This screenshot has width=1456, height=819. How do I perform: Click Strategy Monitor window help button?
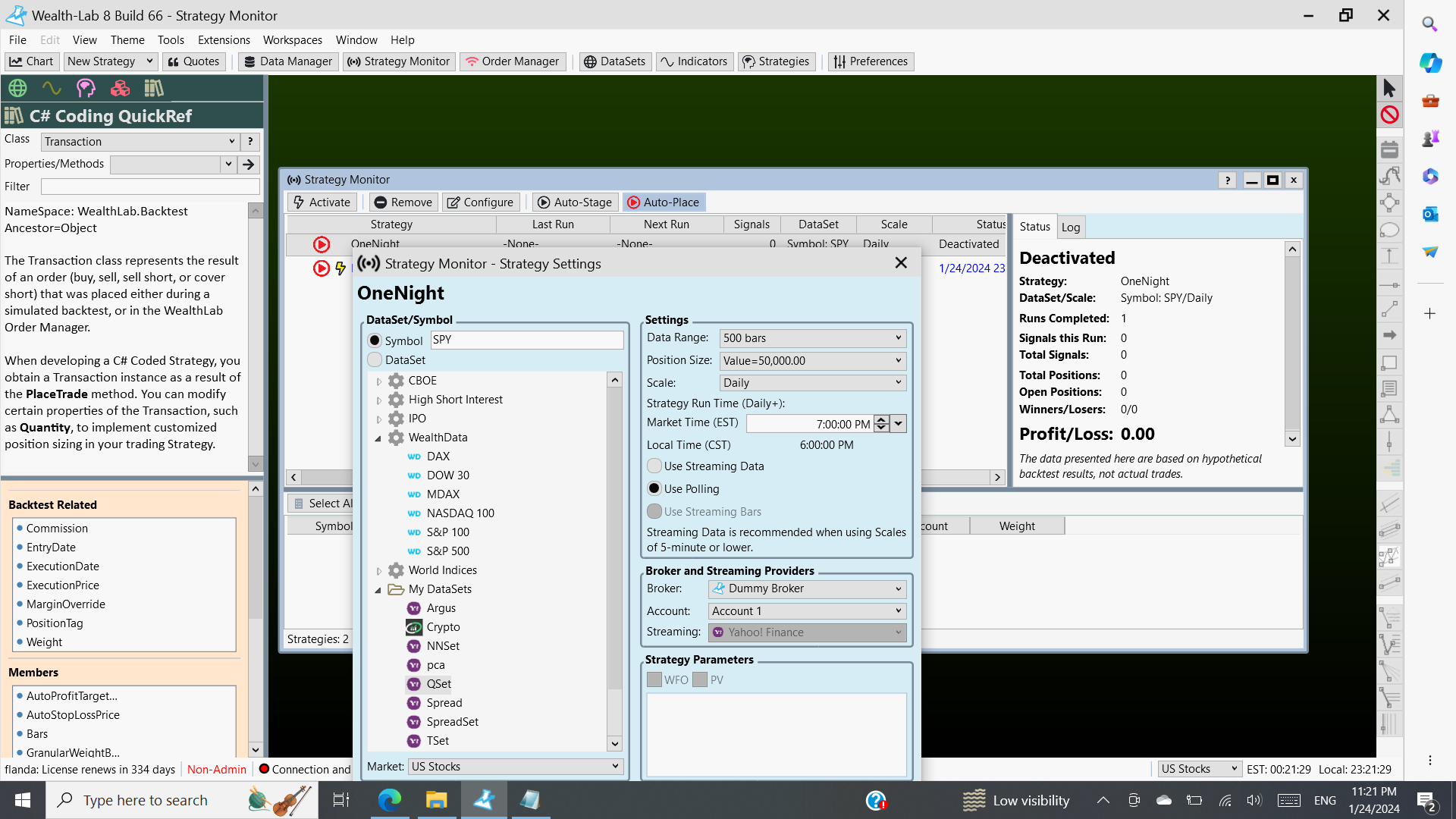[x=1228, y=180]
